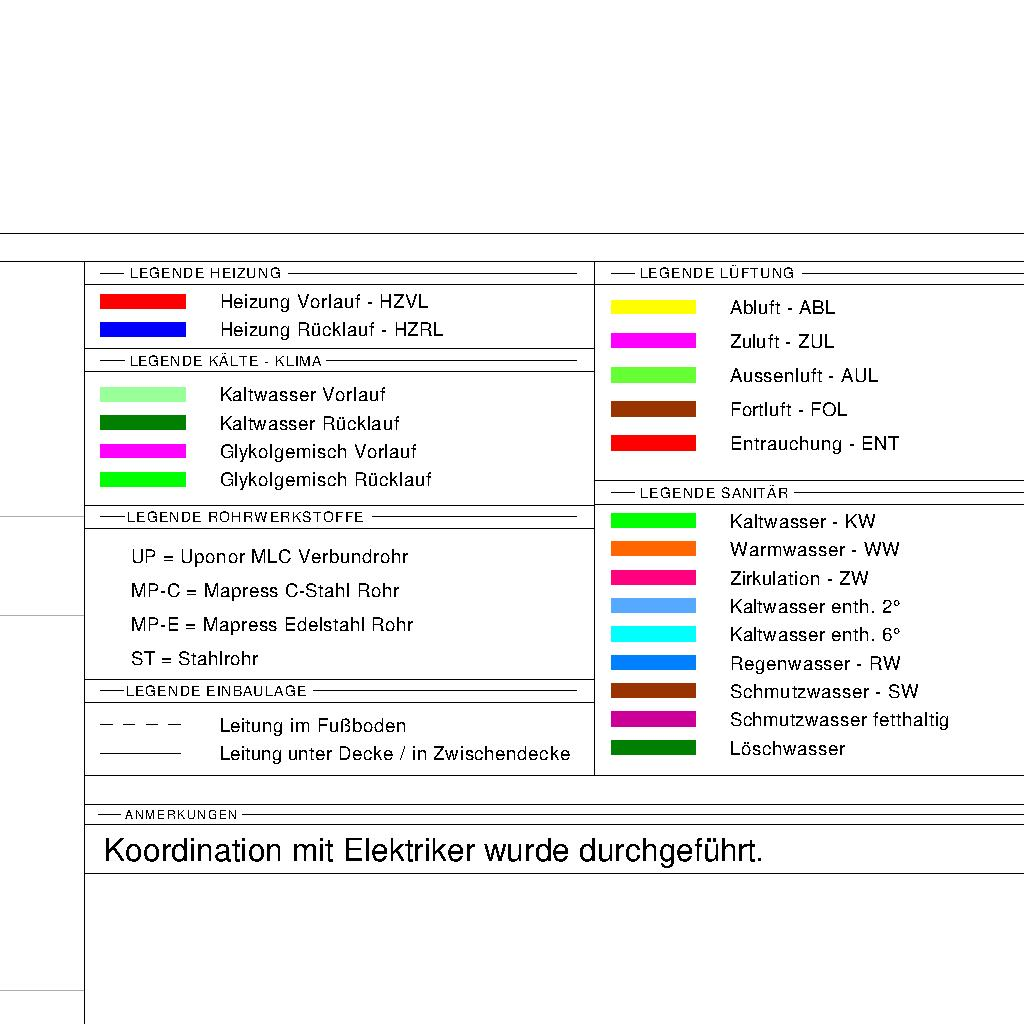Click the pink Zirkulation - ZW swatch
Image resolution: width=1024 pixels, height=1024 pixels.
point(653,578)
